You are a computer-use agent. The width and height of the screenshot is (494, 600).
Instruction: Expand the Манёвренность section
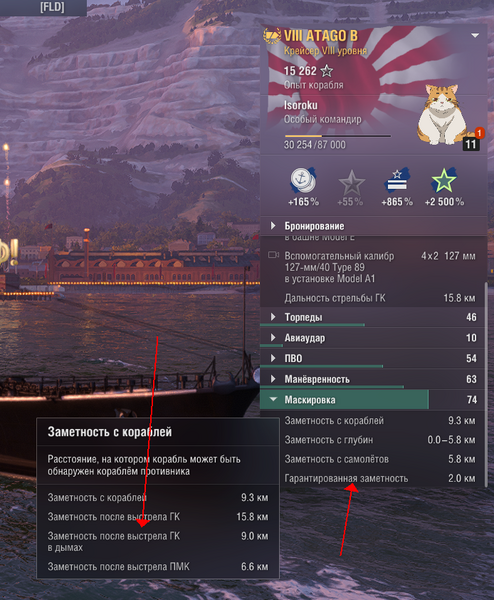(374, 379)
